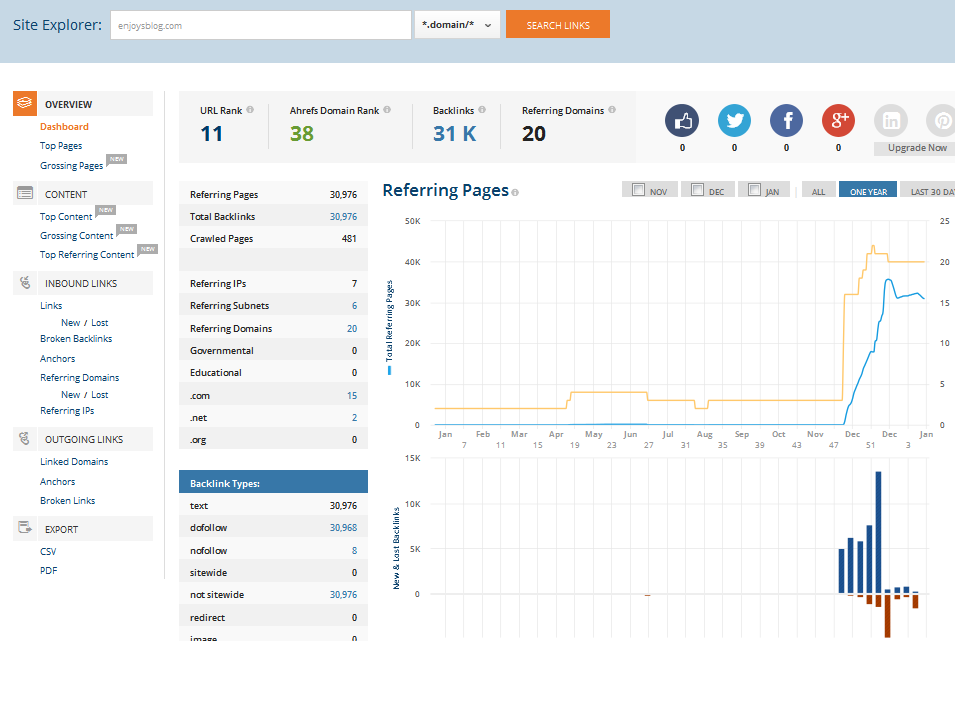This screenshot has width=962, height=718.
Task: Open Linked Domains in the sidebar
Action: 74,461
